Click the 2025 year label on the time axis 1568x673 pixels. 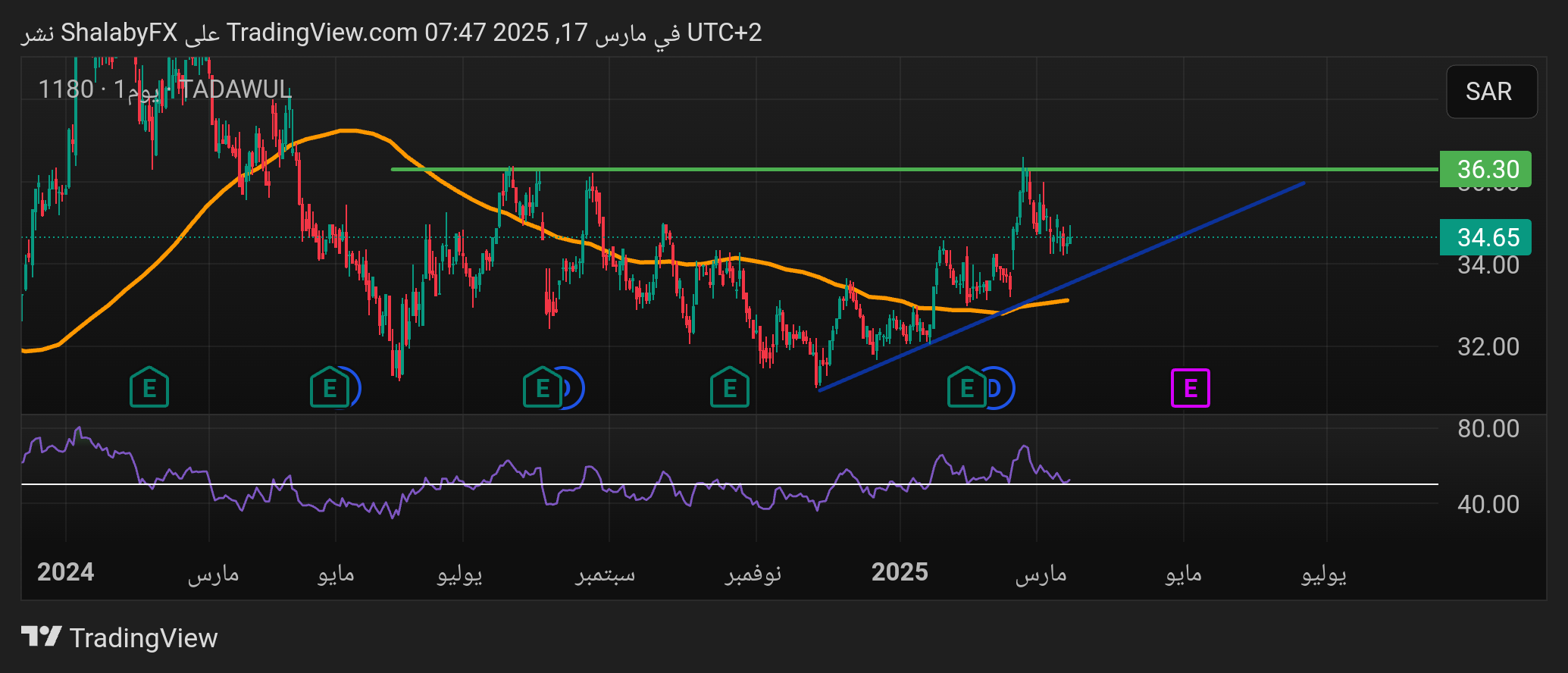coord(900,572)
